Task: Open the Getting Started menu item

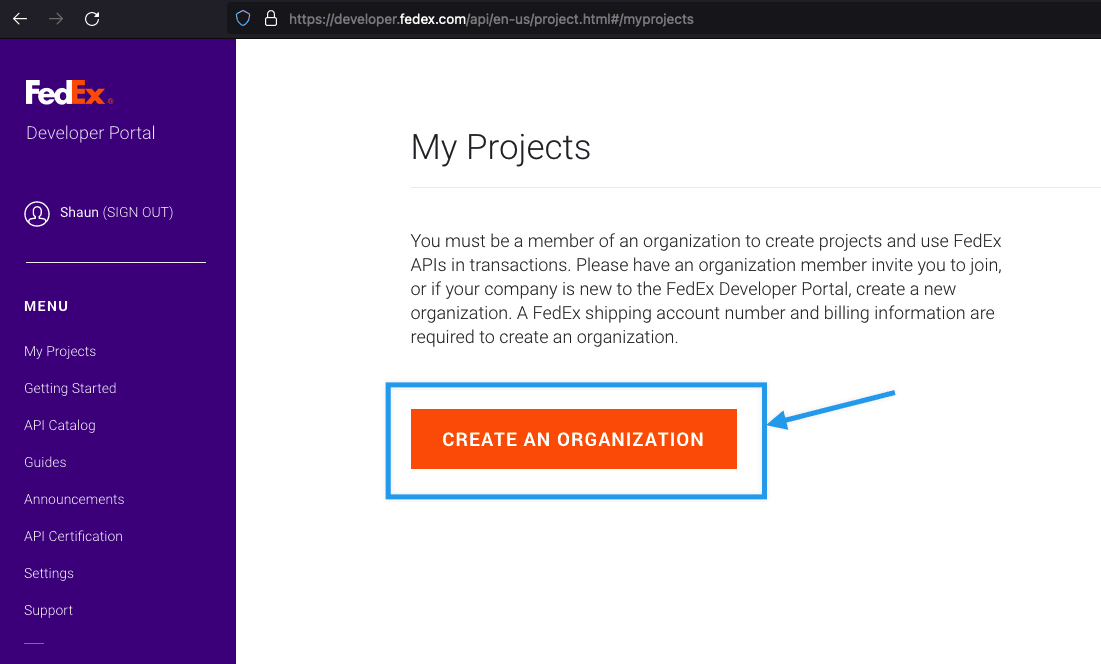Action: click(x=70, y=388)
